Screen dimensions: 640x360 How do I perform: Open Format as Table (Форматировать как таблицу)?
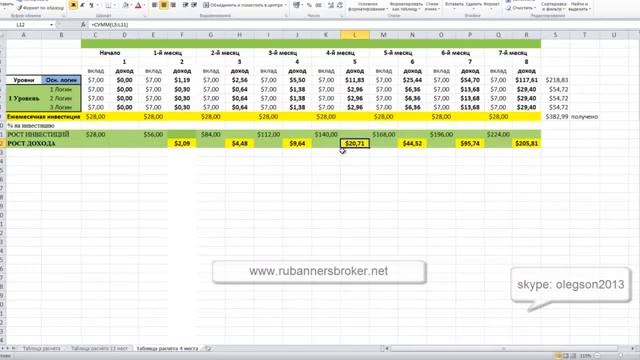(x=406, y=6)
